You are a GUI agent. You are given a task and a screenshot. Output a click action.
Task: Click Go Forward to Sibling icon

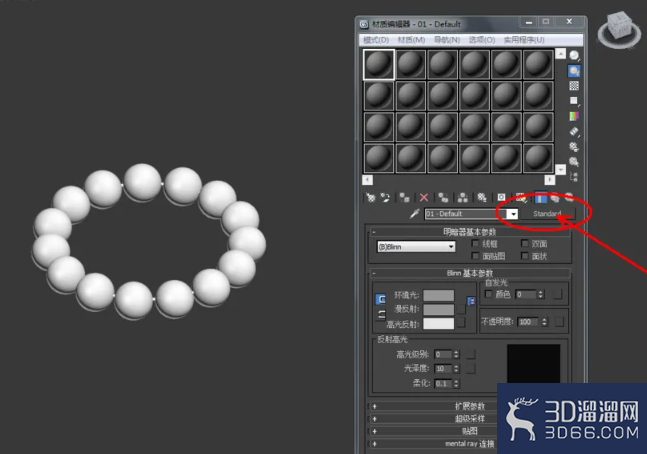coord(569,198)
